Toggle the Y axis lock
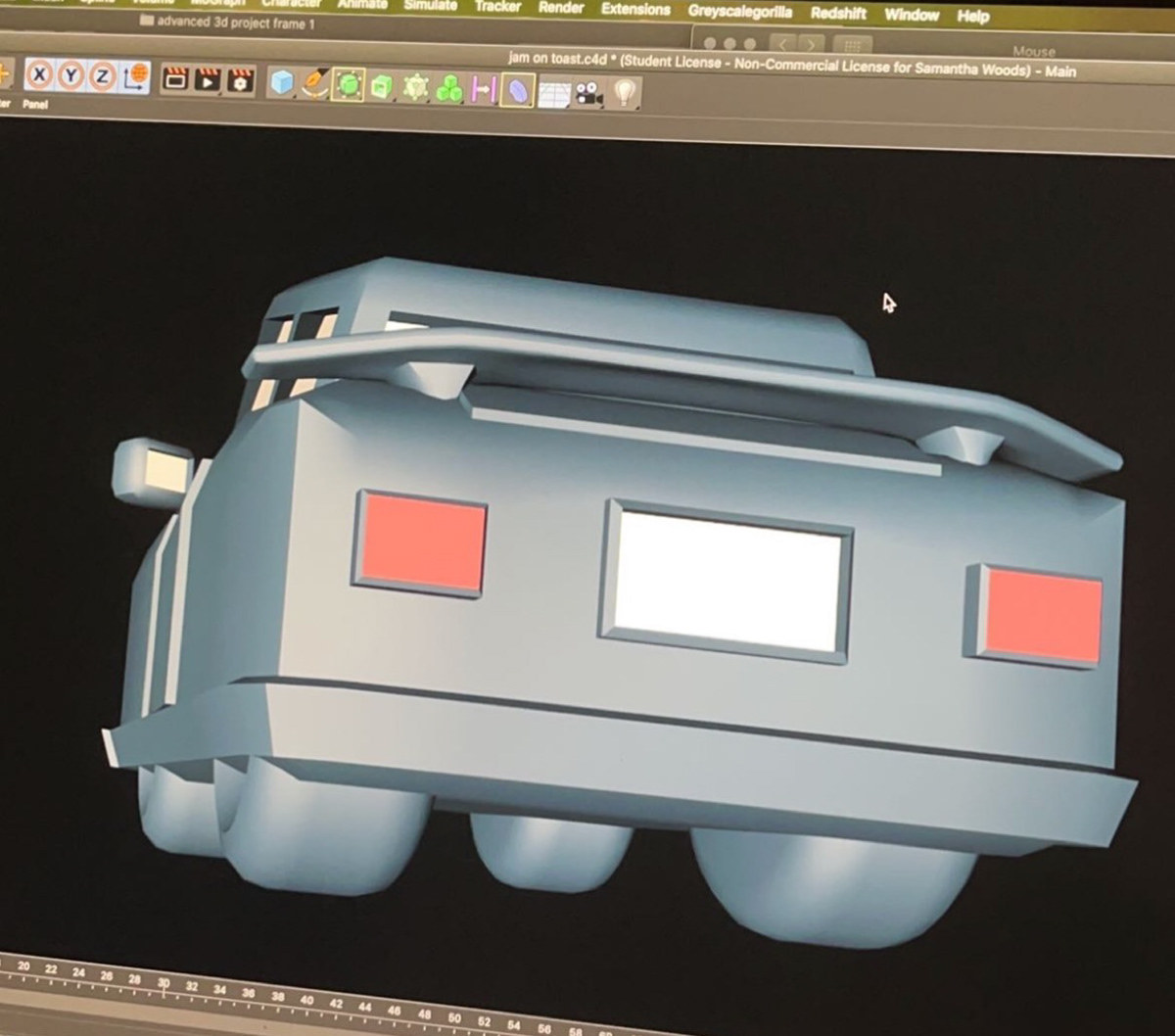The image size is (1175, 1036). pyautogui.click(x=70, y=75)
